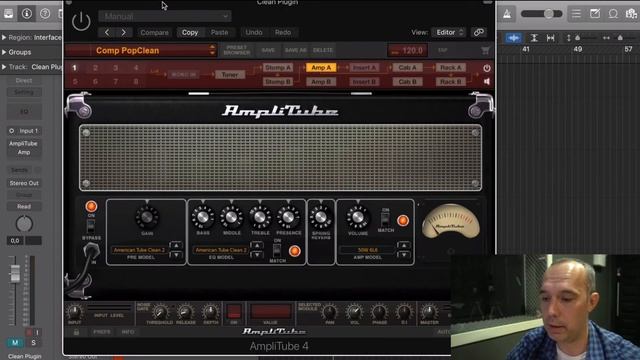The image size is (640, 360).
Task: Go to next plugin preset arrow
Action: [x=124, y=32]
